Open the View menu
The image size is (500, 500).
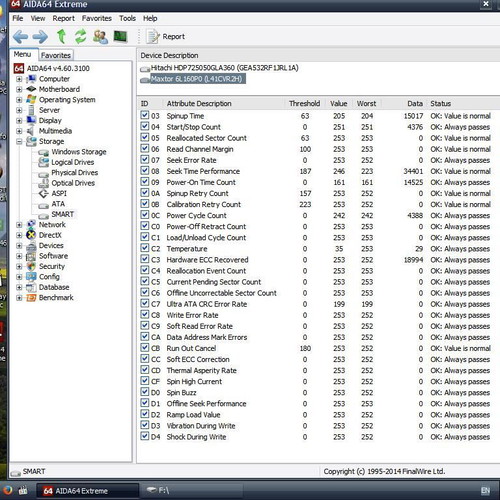(x=38, y=18)
